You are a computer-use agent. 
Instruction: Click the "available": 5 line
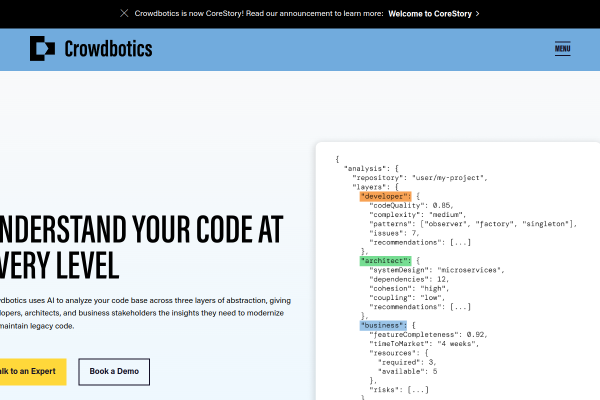coord(407,371)
